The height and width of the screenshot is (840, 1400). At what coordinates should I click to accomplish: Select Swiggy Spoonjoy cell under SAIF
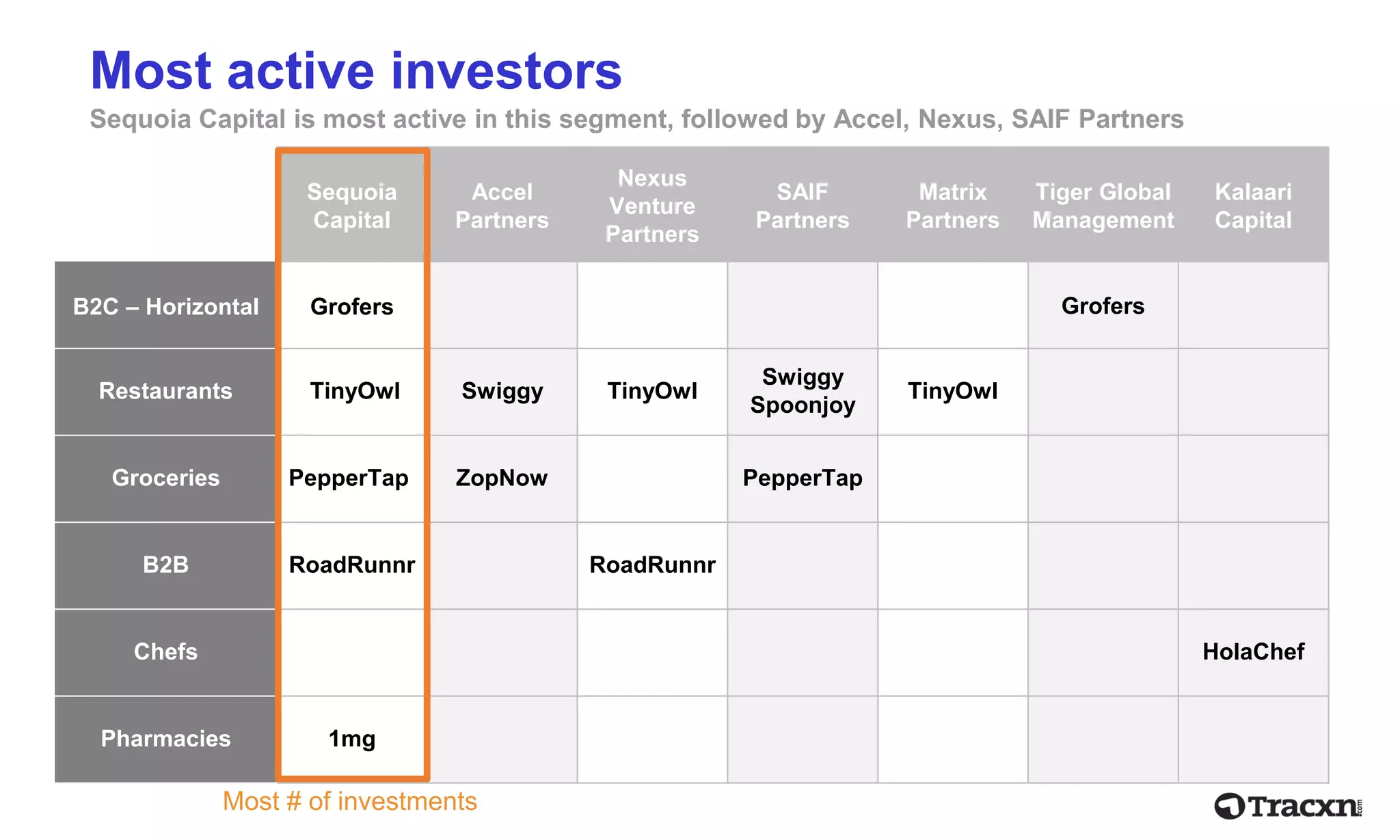pyautogui.click(x=803, y=391)
